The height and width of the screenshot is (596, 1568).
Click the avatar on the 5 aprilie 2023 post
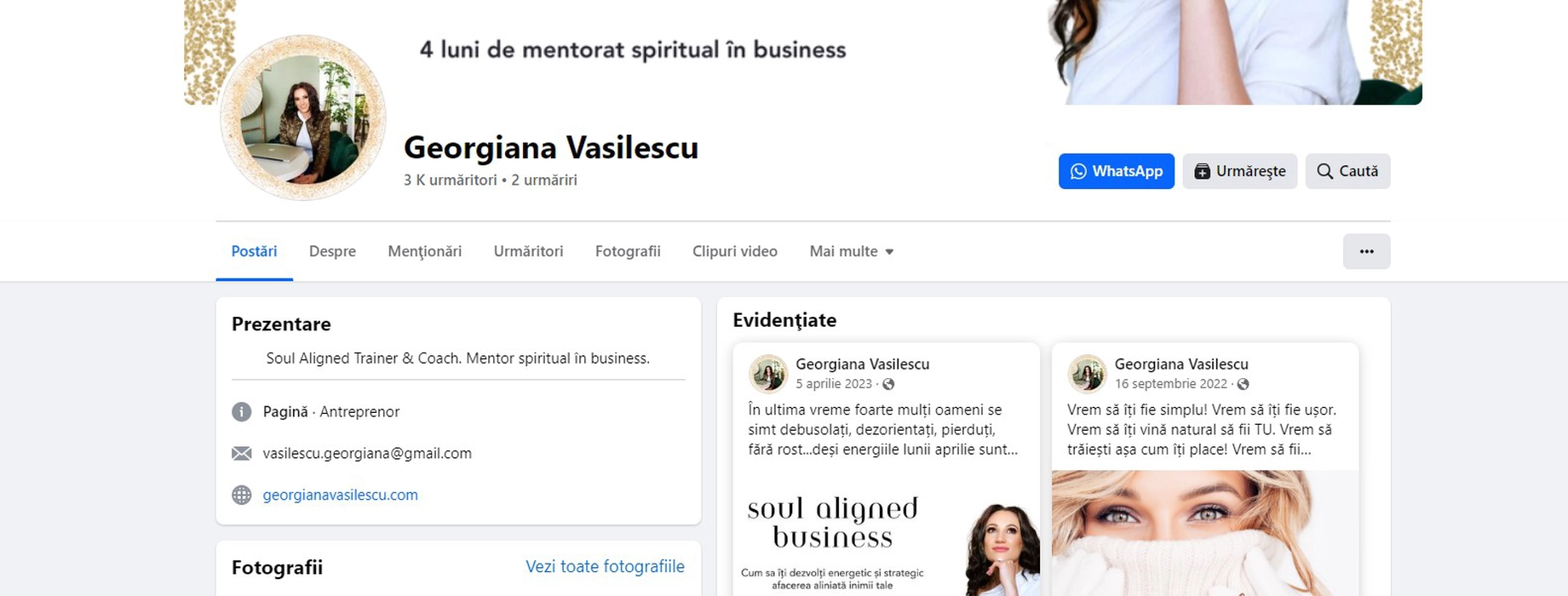tap(768, 373)
